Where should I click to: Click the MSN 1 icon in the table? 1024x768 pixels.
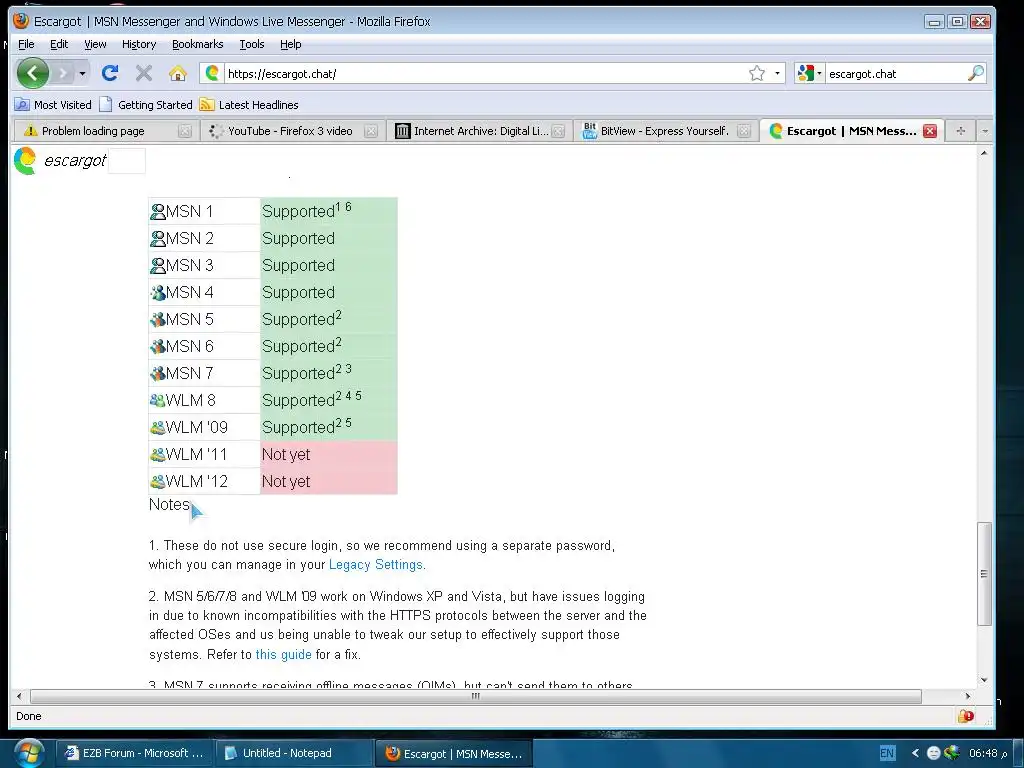click(157, 212)
